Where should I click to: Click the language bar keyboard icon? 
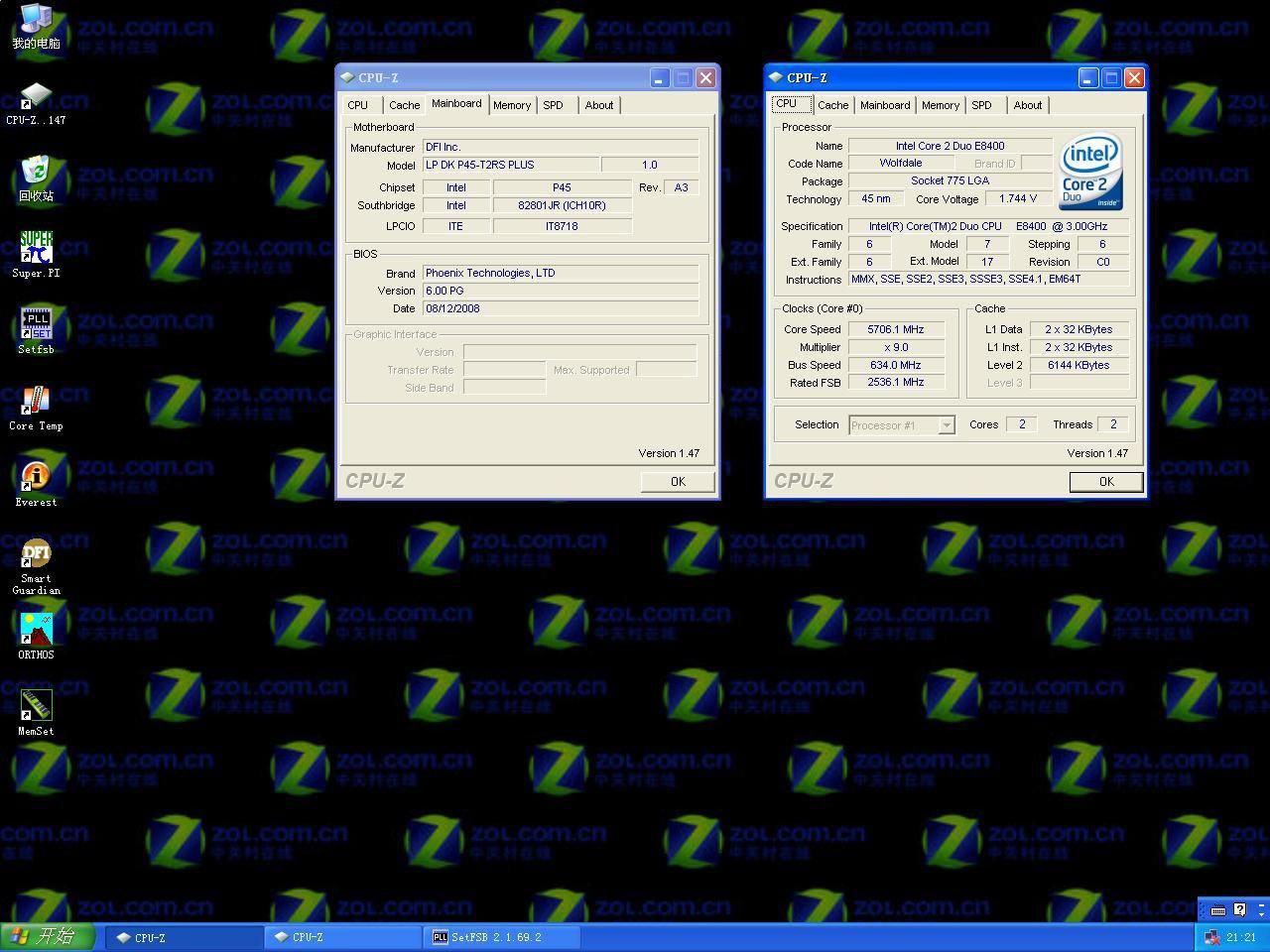(x=1218, y=909)
